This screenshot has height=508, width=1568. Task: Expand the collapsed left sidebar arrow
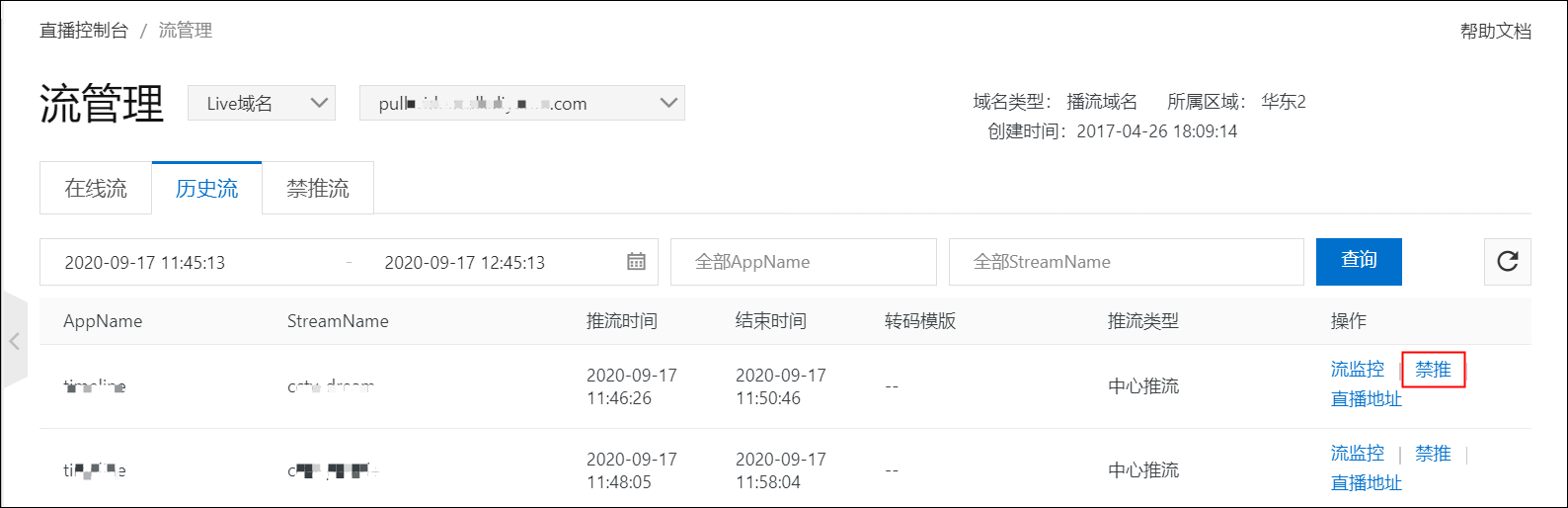[15, 341]
